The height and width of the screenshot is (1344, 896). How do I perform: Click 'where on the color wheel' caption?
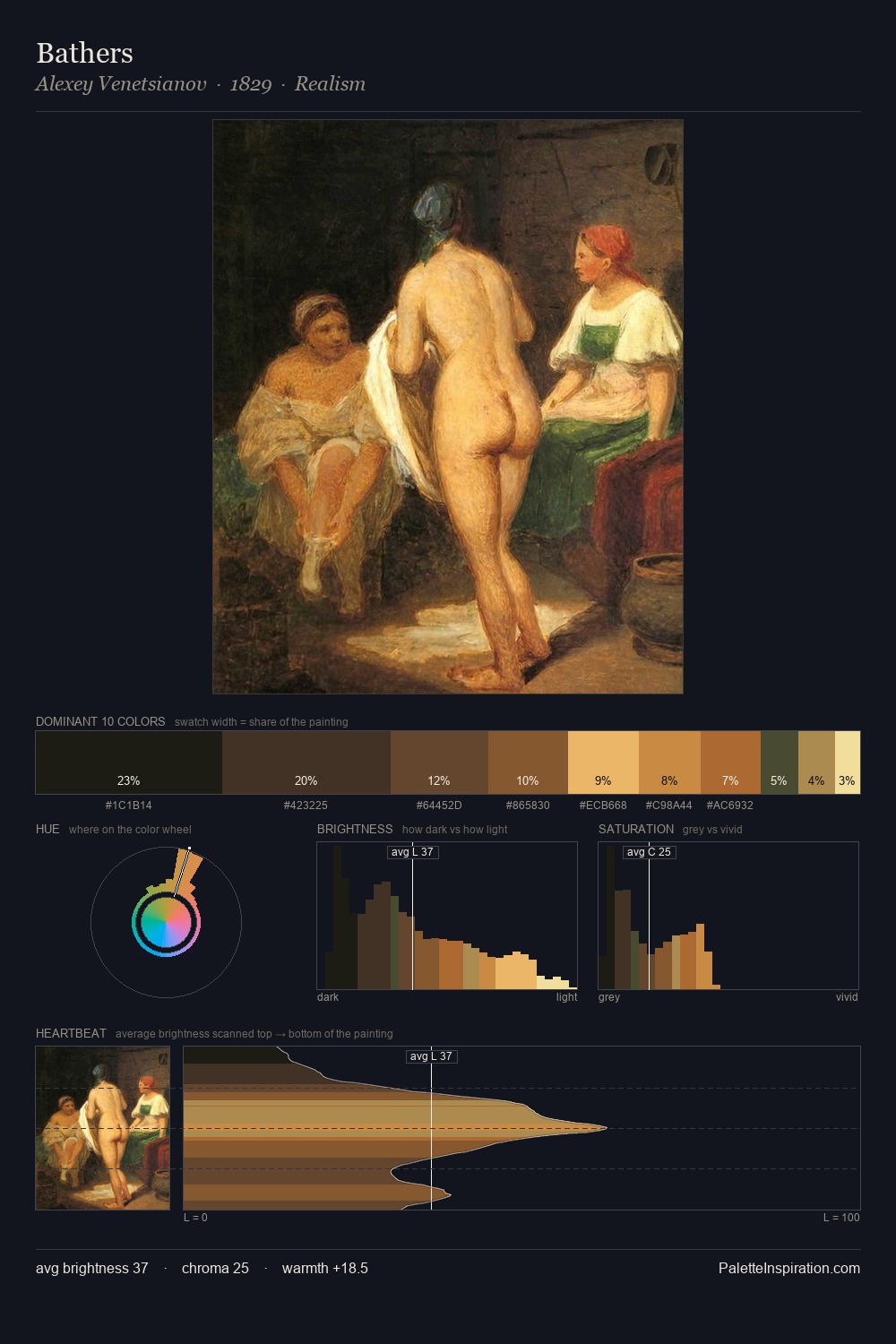[130, 830]
